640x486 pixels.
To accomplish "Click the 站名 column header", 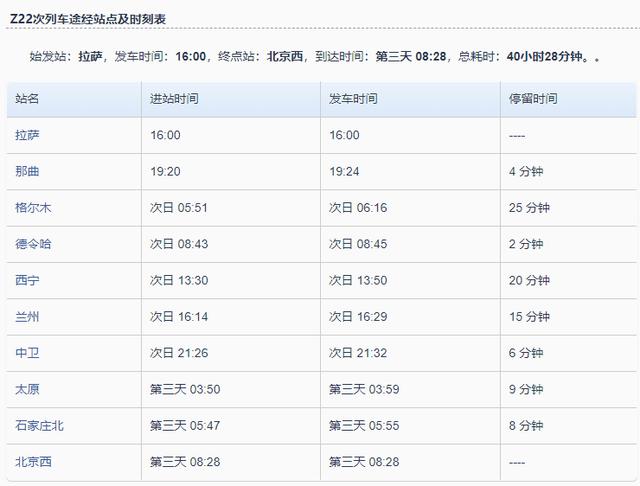I will pyautogui.click(x=28, y=99).
